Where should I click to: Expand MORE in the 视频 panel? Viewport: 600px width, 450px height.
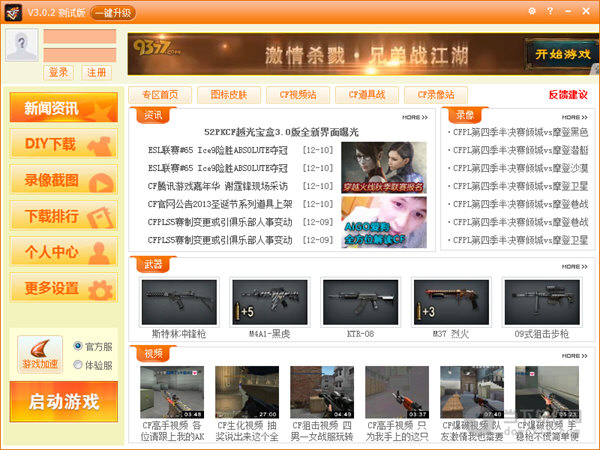(x=574, y=356)
